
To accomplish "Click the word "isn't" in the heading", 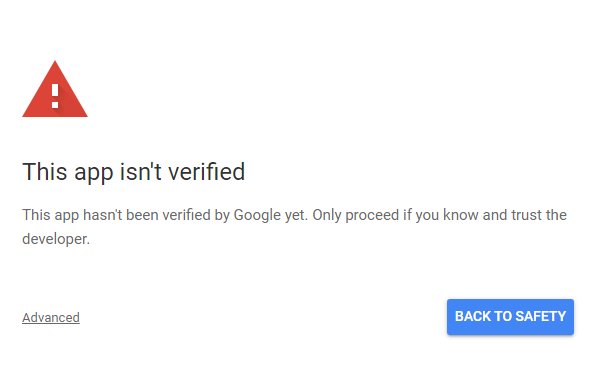I will pos(141,172).
